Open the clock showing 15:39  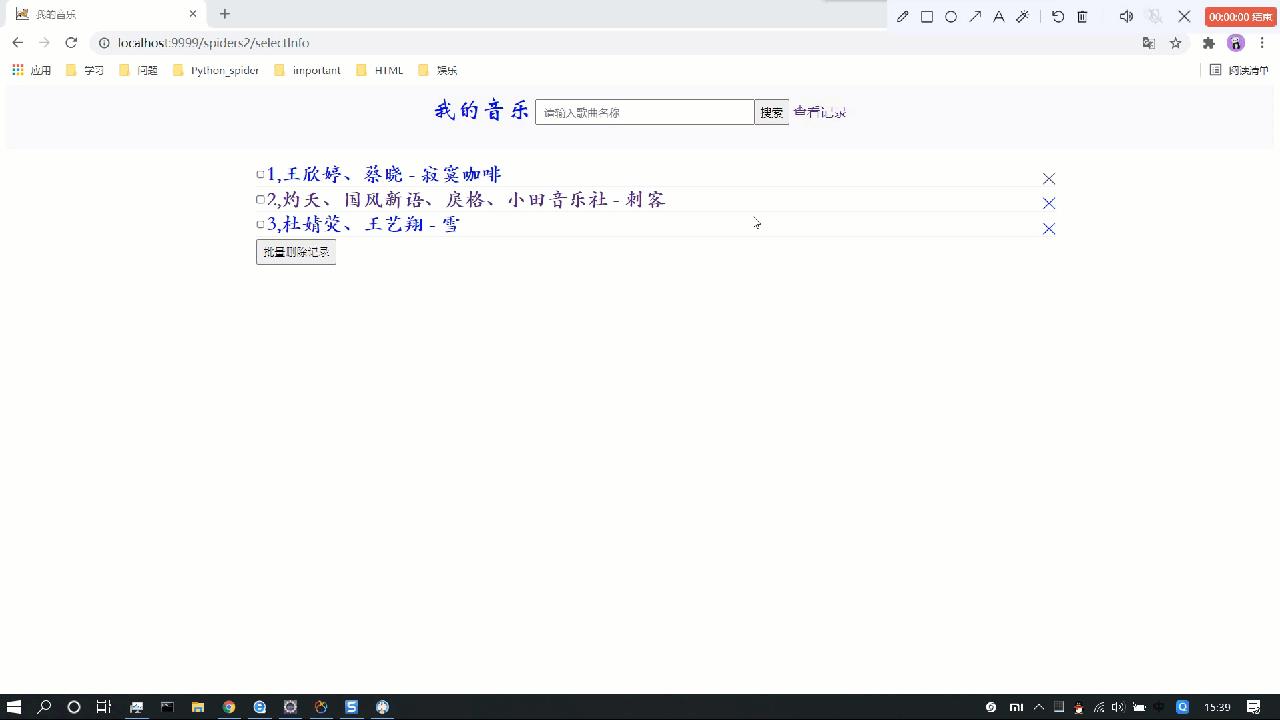(1217, 707)
